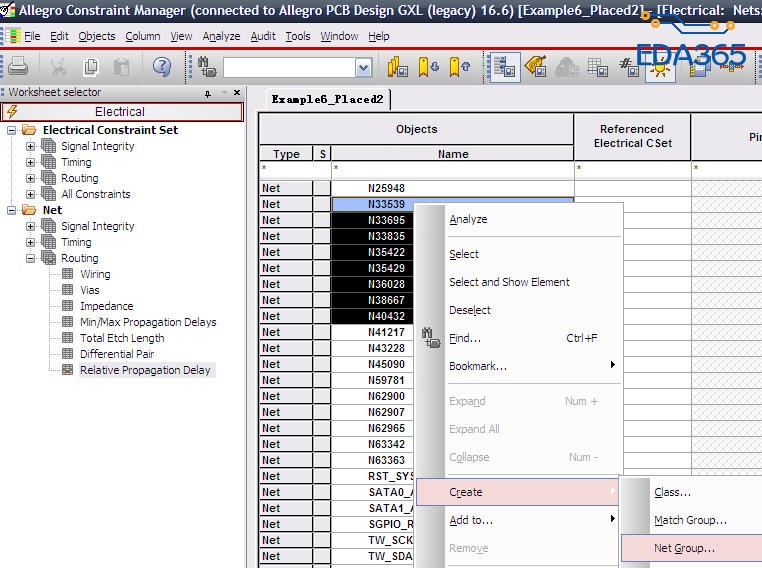Choose Net Group... from Create submenu
The height and width of the screenshot is (568, 762).
pos(684,548)
